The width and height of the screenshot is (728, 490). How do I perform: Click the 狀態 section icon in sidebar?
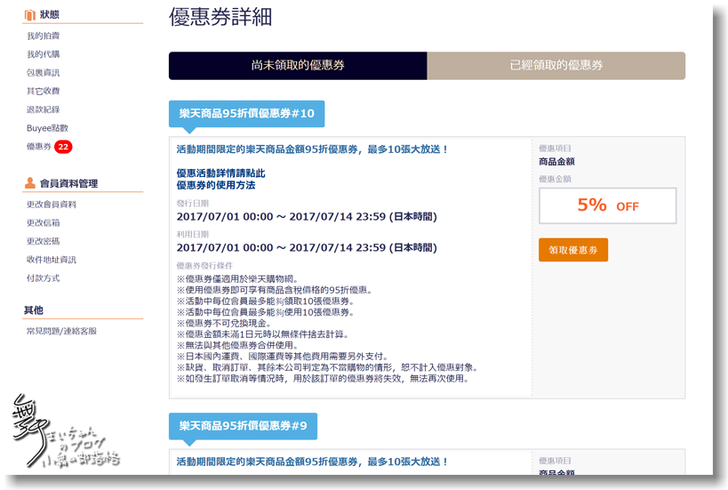[29, 17]
